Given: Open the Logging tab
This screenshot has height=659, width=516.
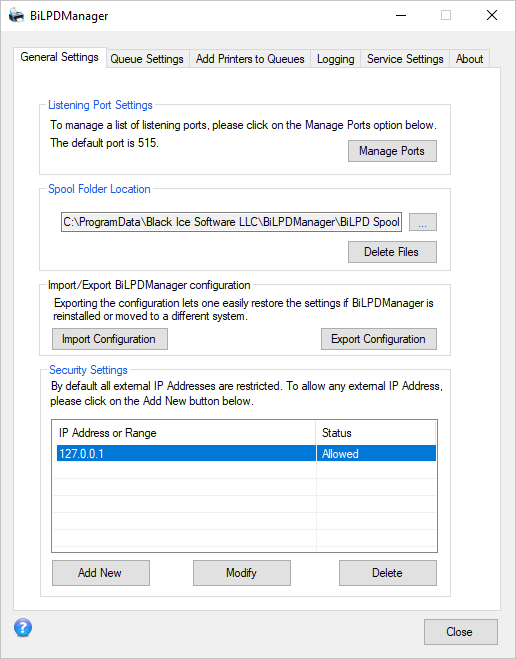Looking at the screenshot, I should (335, 59).
